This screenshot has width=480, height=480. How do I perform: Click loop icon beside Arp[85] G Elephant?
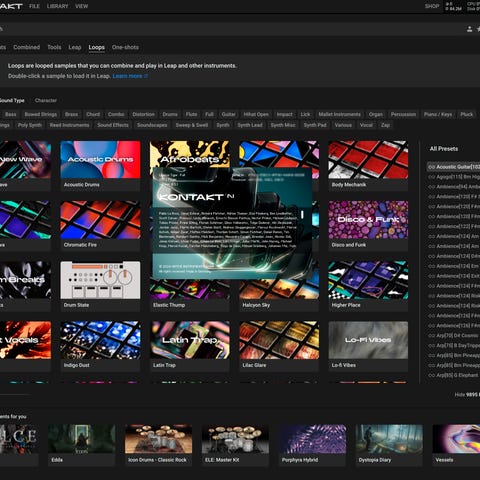[x=432, y=375]
